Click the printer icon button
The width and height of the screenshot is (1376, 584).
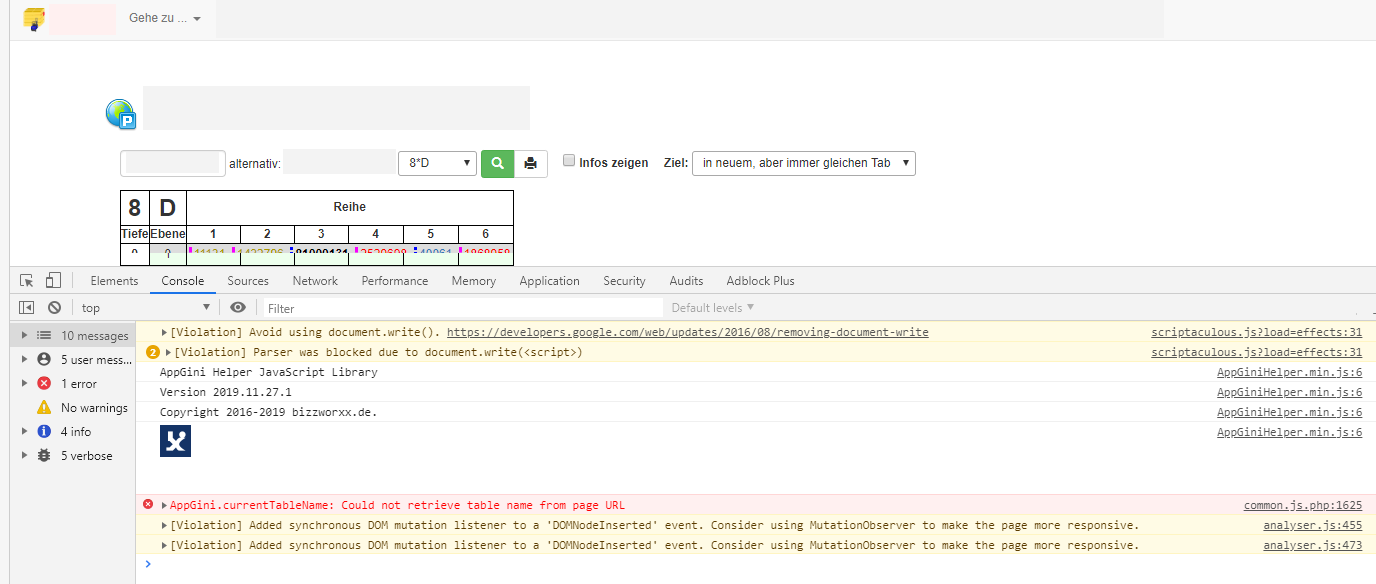531,163
